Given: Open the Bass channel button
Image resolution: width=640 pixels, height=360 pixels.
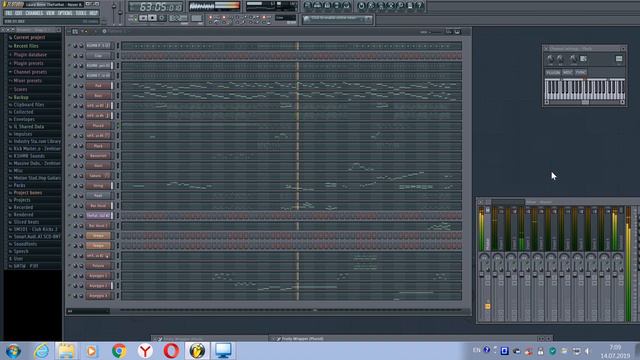Looking at the screenshot, I should pyautogui.click(x=98, y=96).
